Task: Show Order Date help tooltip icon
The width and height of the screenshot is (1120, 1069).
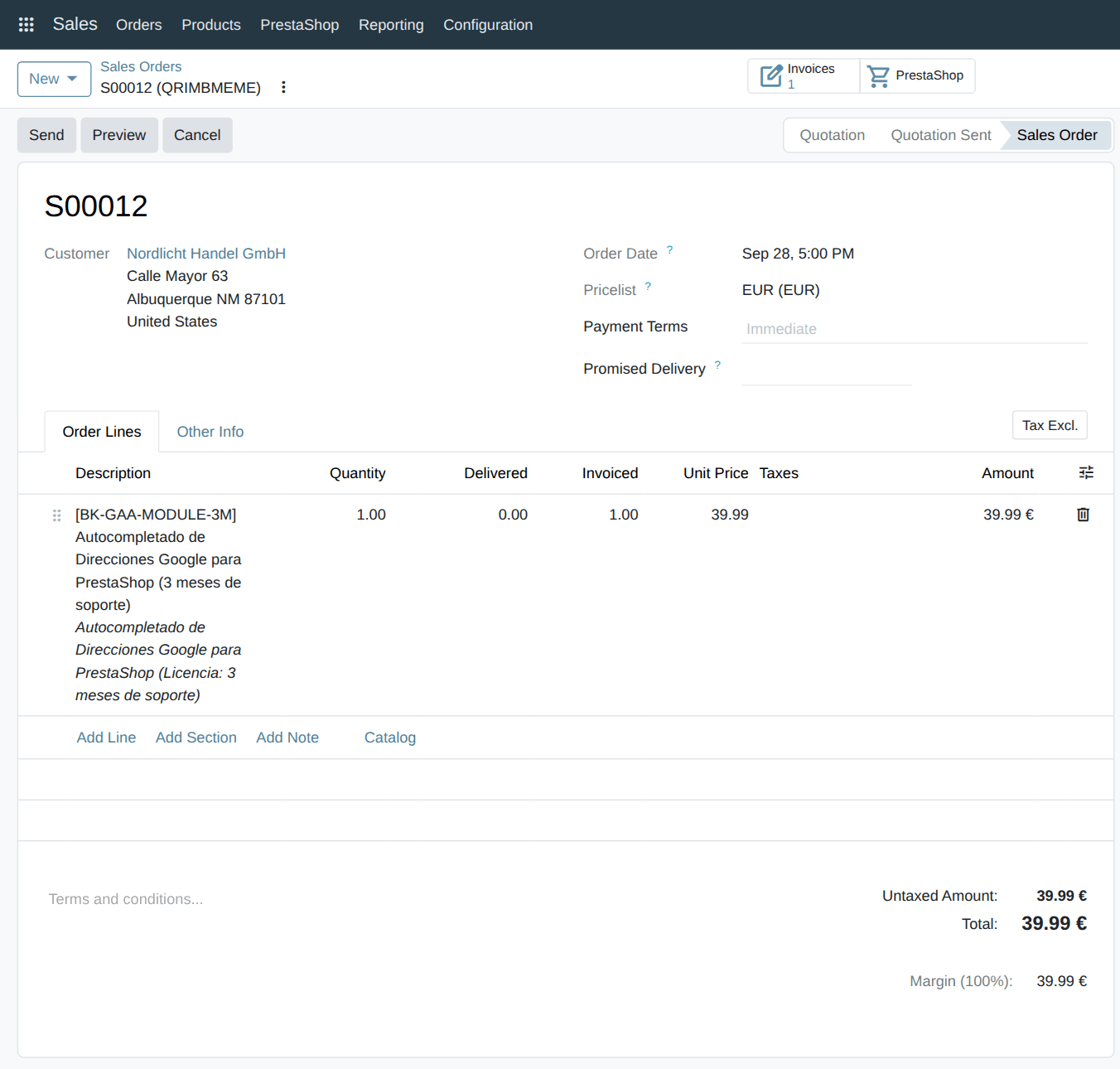Action: pyautogui.click(x=669, y=249)
